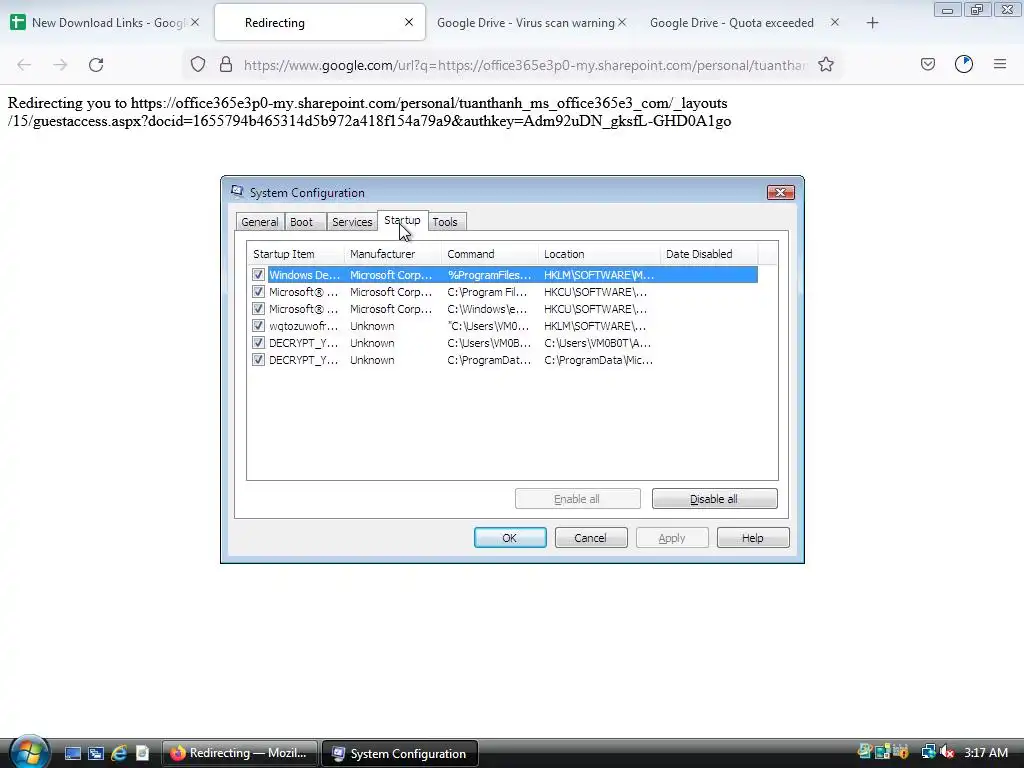Close the System Configuration dialog
Image resolution: width=1024 pixels, height=768 pixels.
(780, 193)
